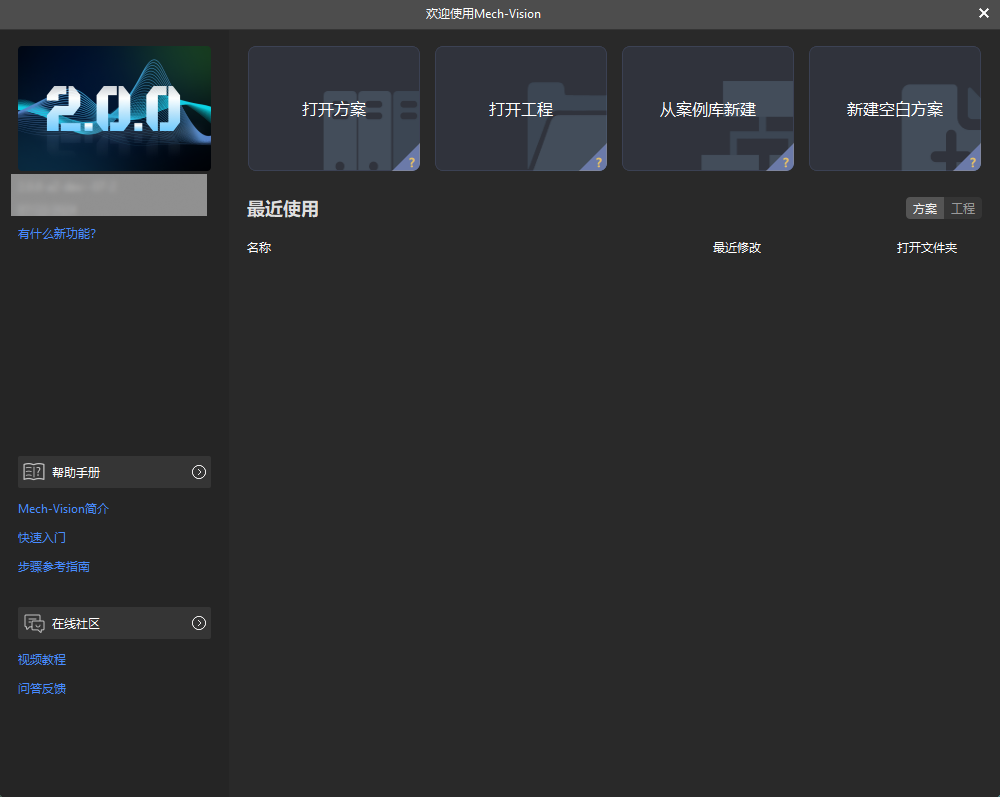The width and height of the screenshot is (1000, 797).
Task: Open 视频教程 link
Action: [41, 659]
